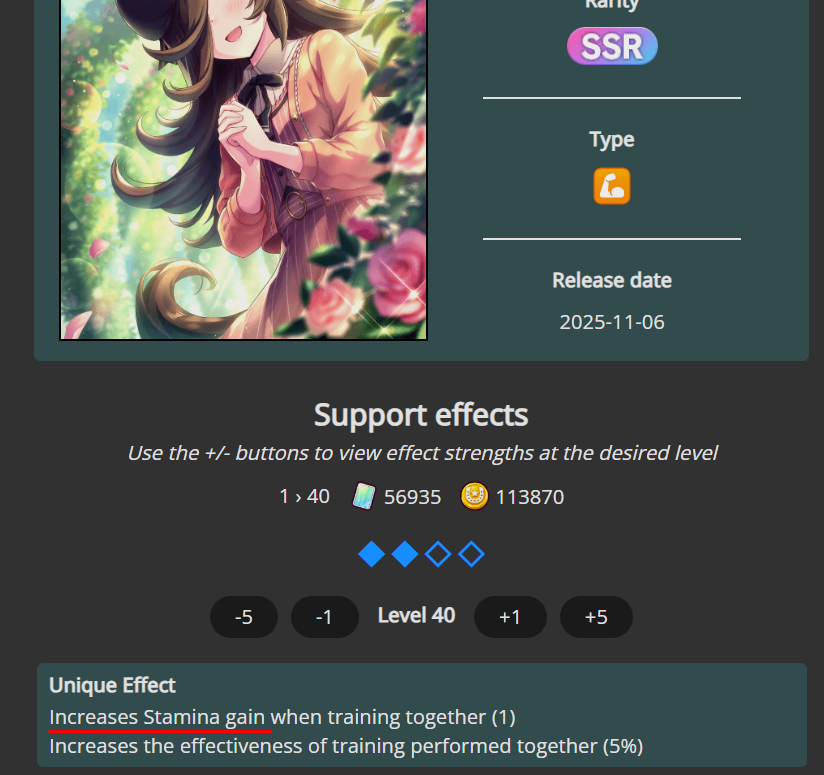The image size is (824, 775).
Task: Increase level by five with +5 button
Action: tap(596, 617)
